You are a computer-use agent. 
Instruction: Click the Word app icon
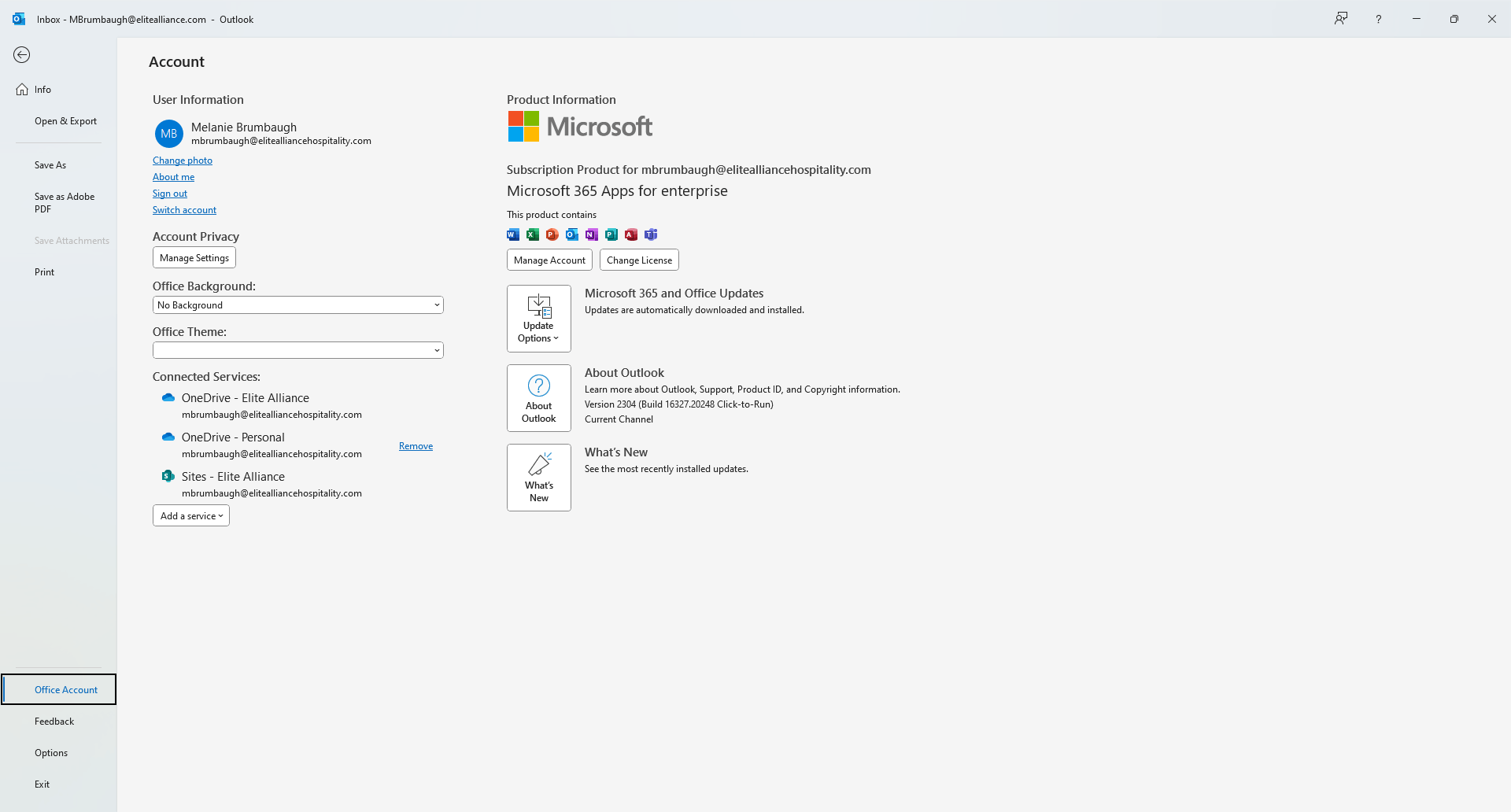pos(513,234)
